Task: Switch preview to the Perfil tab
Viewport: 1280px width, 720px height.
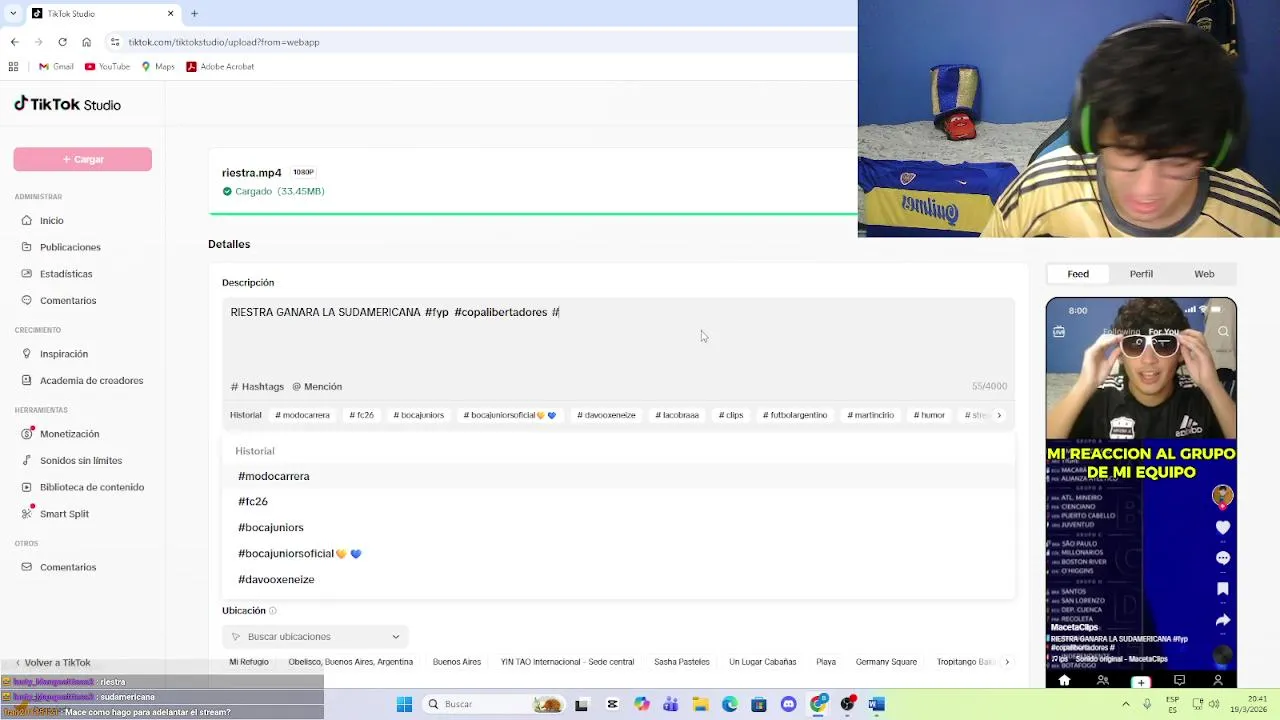Action: pos(1141,274)
